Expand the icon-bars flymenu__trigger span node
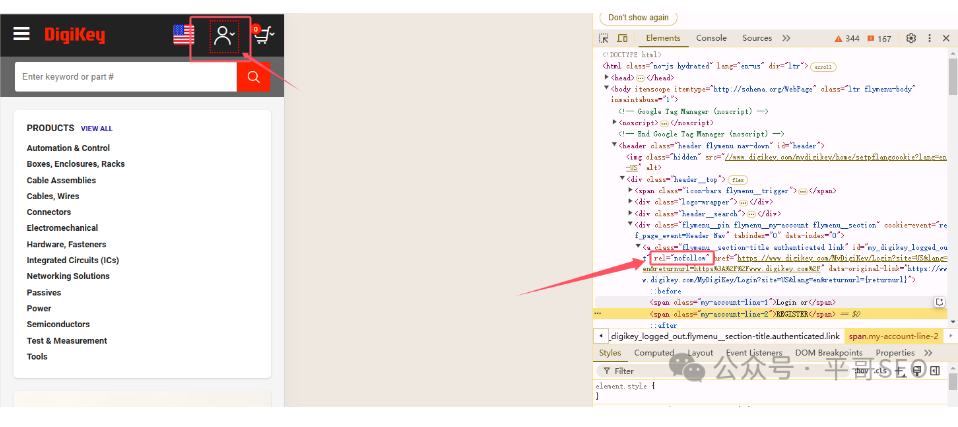Image resolution: width=958 pixels, height=427 pixels. coord(631,189)
